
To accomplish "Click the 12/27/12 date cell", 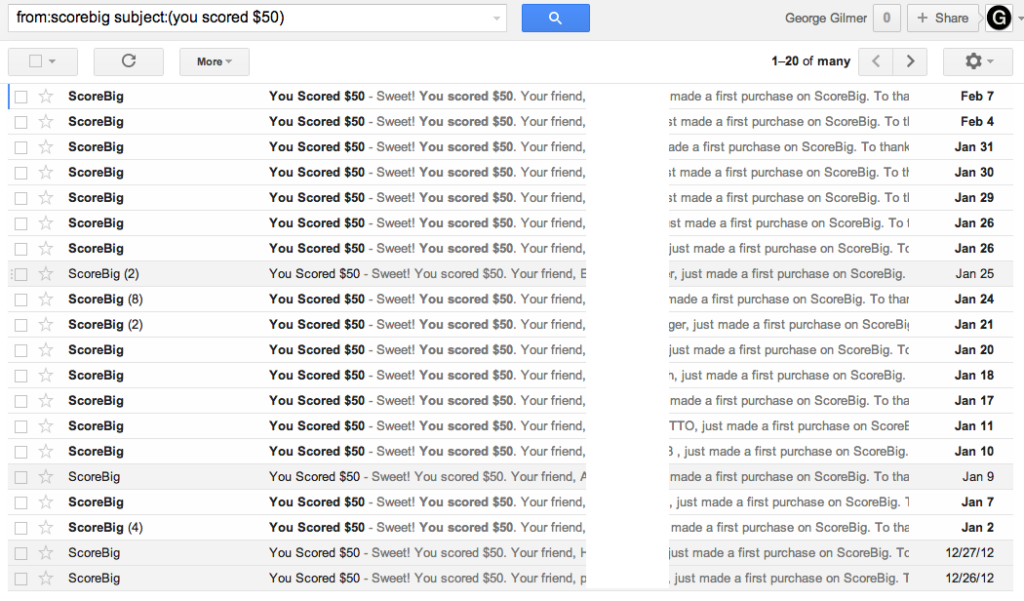I will (969, 553).
